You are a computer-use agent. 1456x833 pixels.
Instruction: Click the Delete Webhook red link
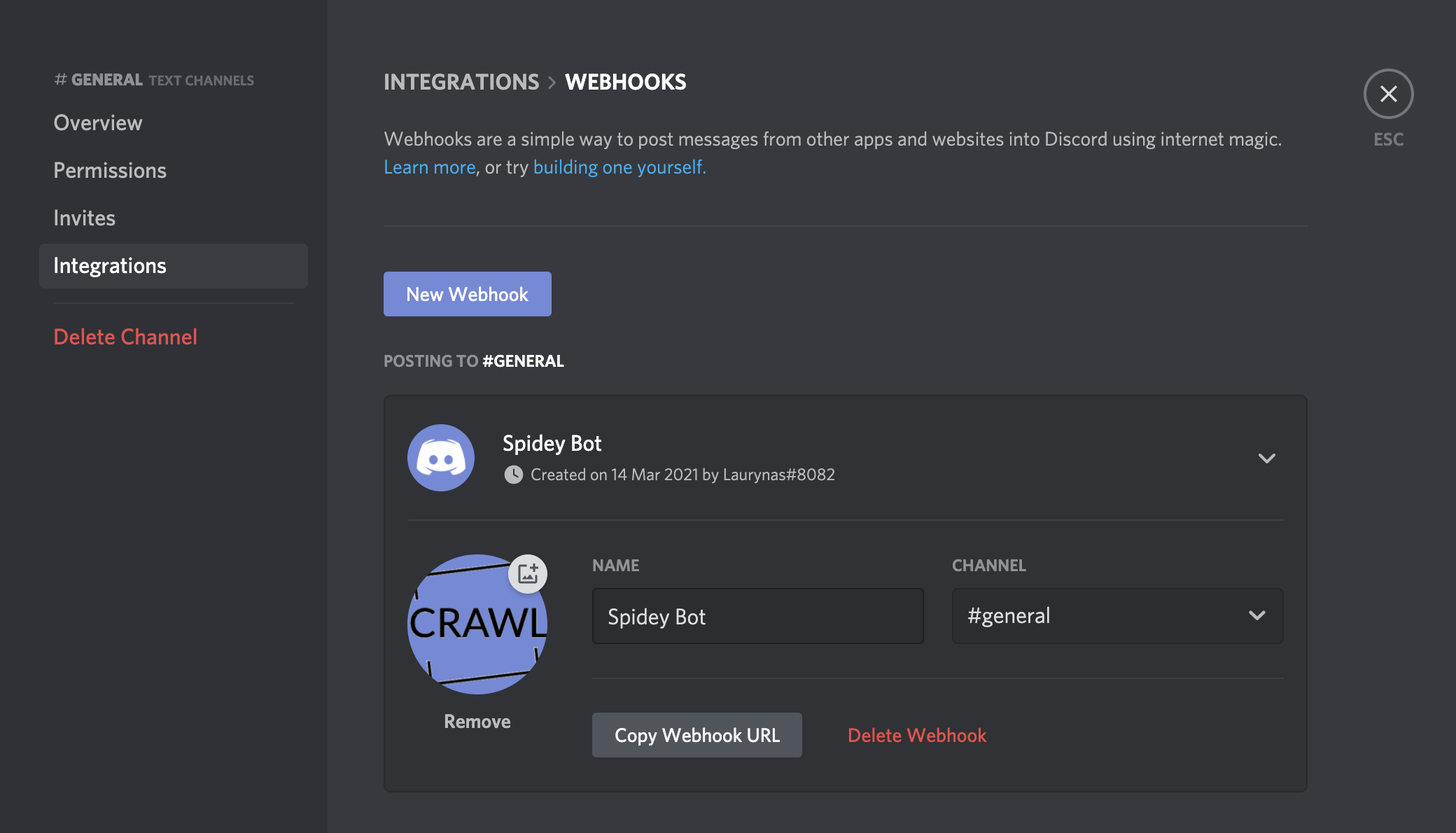click(x=917, y=734)
